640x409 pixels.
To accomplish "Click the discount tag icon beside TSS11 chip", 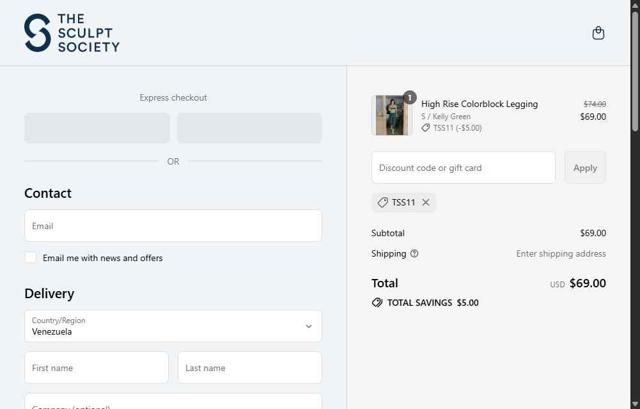I will pos(382,202).
